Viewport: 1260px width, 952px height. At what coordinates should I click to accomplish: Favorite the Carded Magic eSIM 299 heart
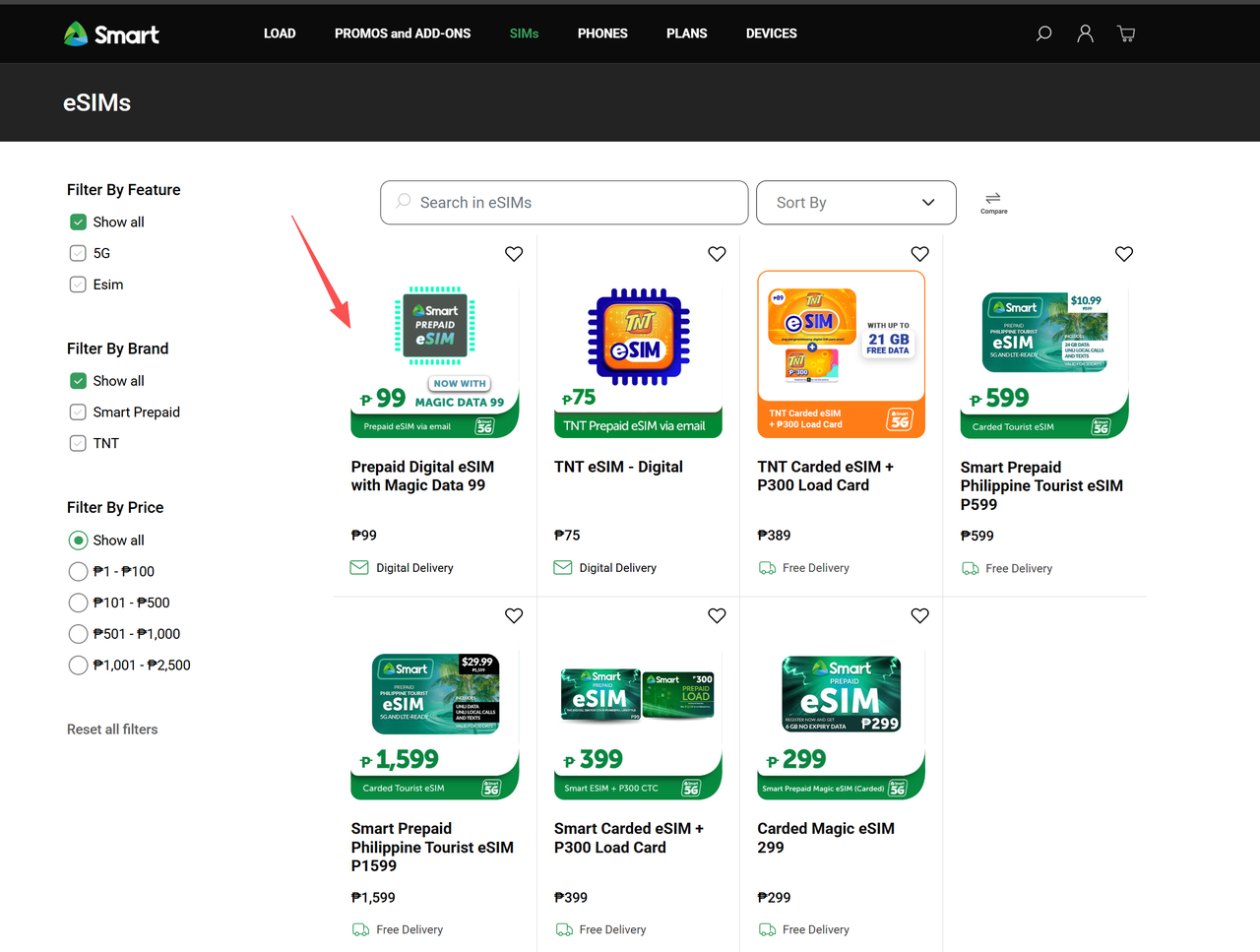coord(919,615)
